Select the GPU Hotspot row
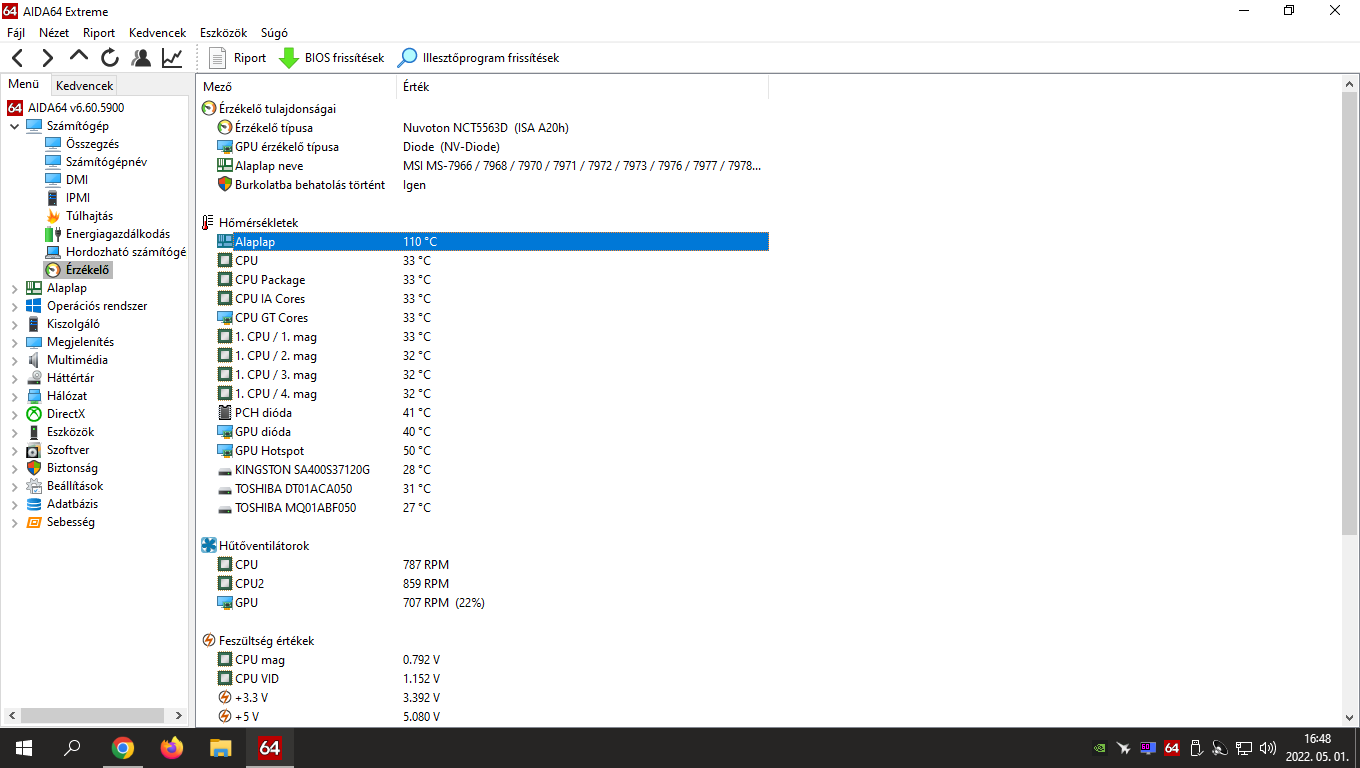Screen dimensions: 1360x768 pyautogui.click(x=492, y=450)
